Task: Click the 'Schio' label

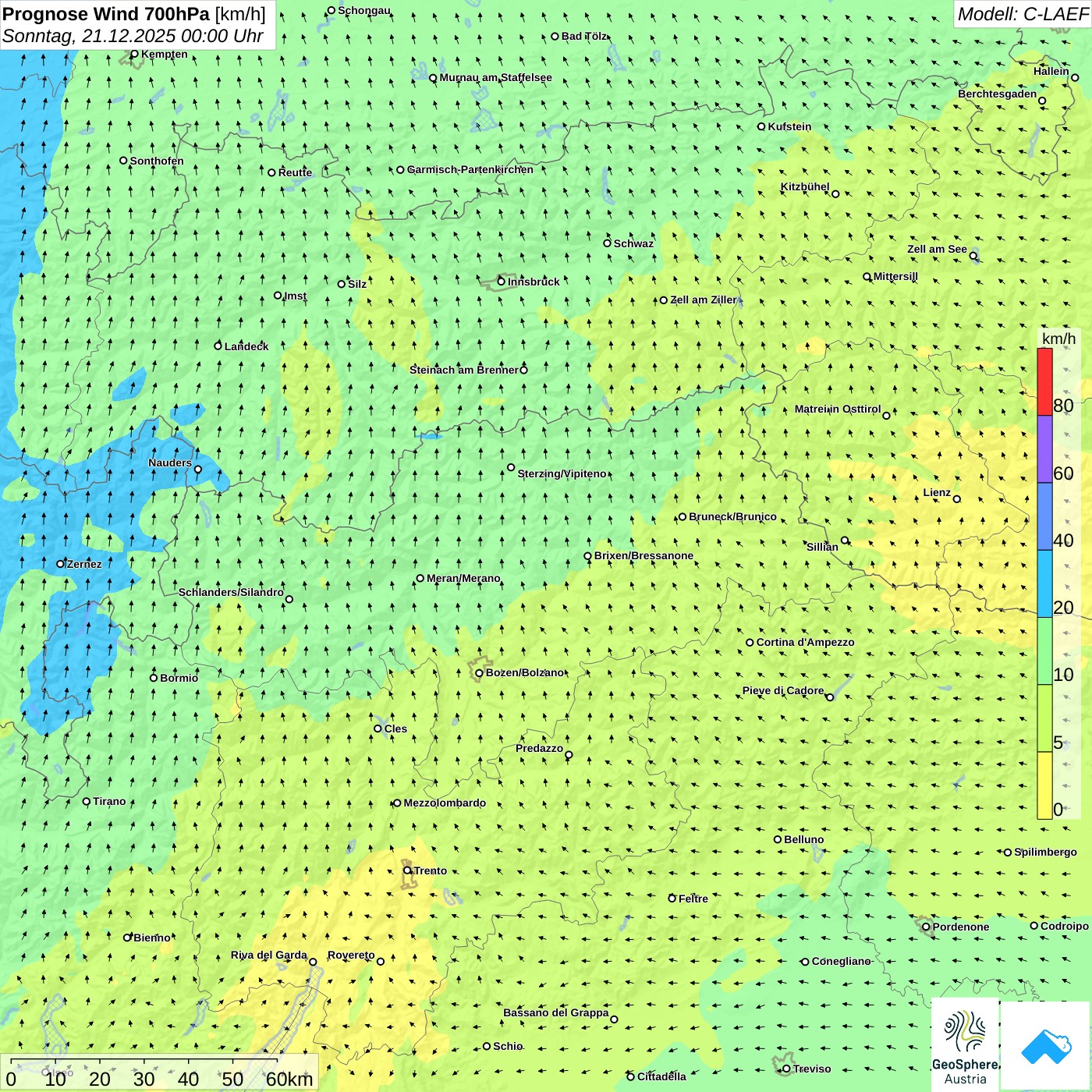Action: tap(508, 1046)
